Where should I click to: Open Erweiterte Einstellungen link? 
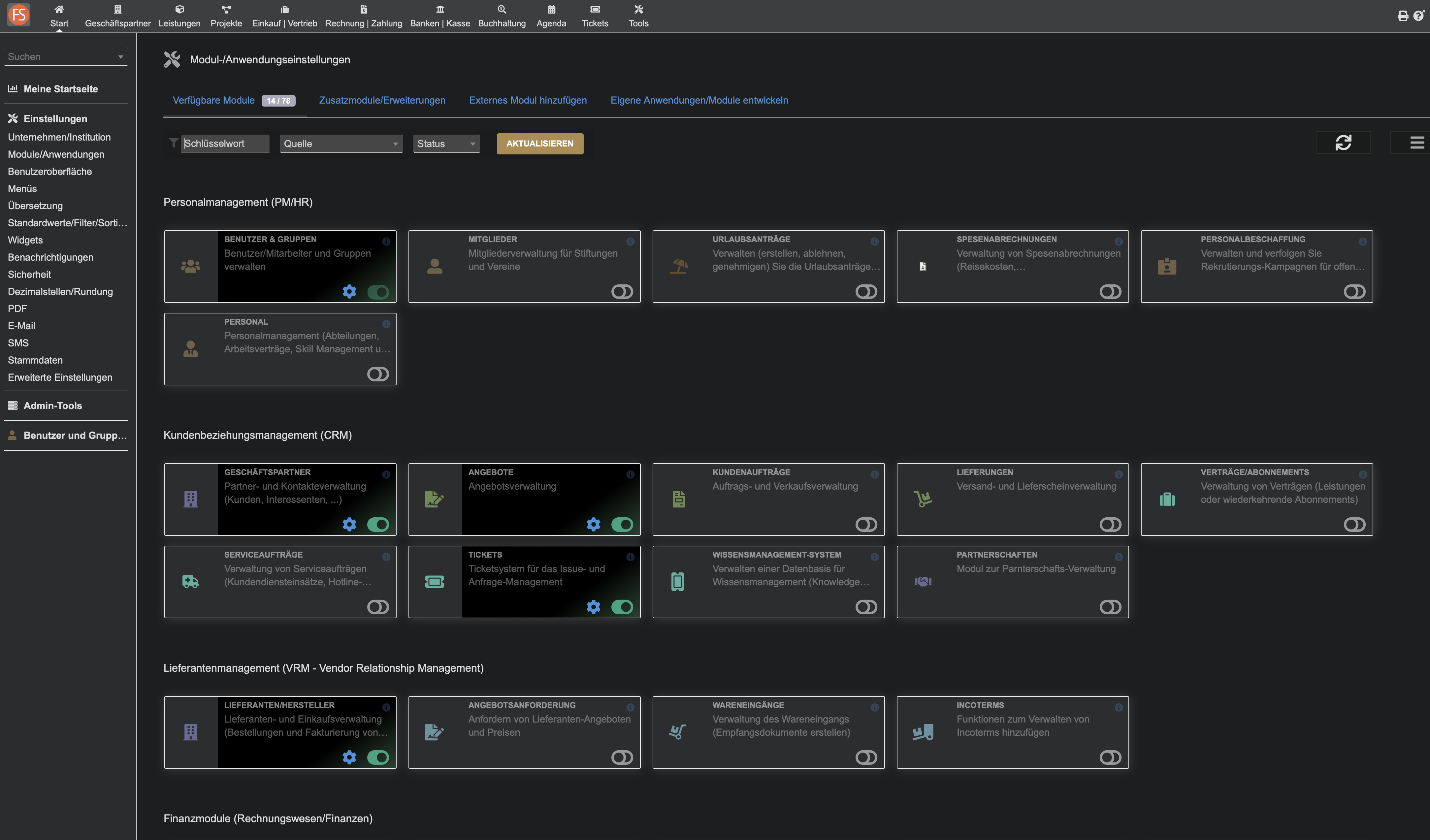[x=60, y=377]
